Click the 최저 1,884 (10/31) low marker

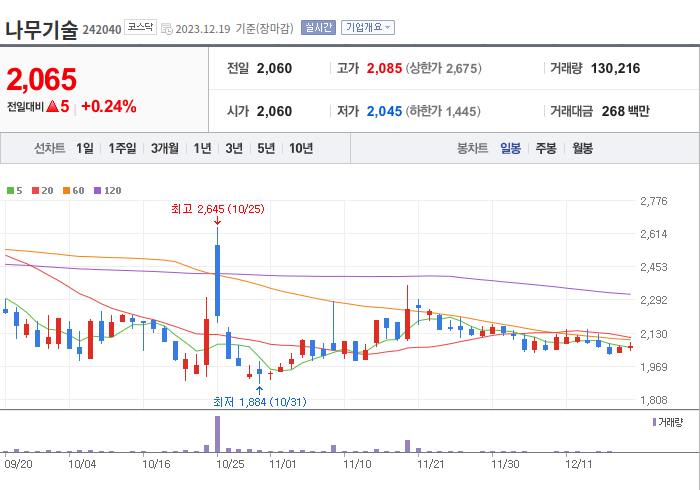(x=260, y=402)
